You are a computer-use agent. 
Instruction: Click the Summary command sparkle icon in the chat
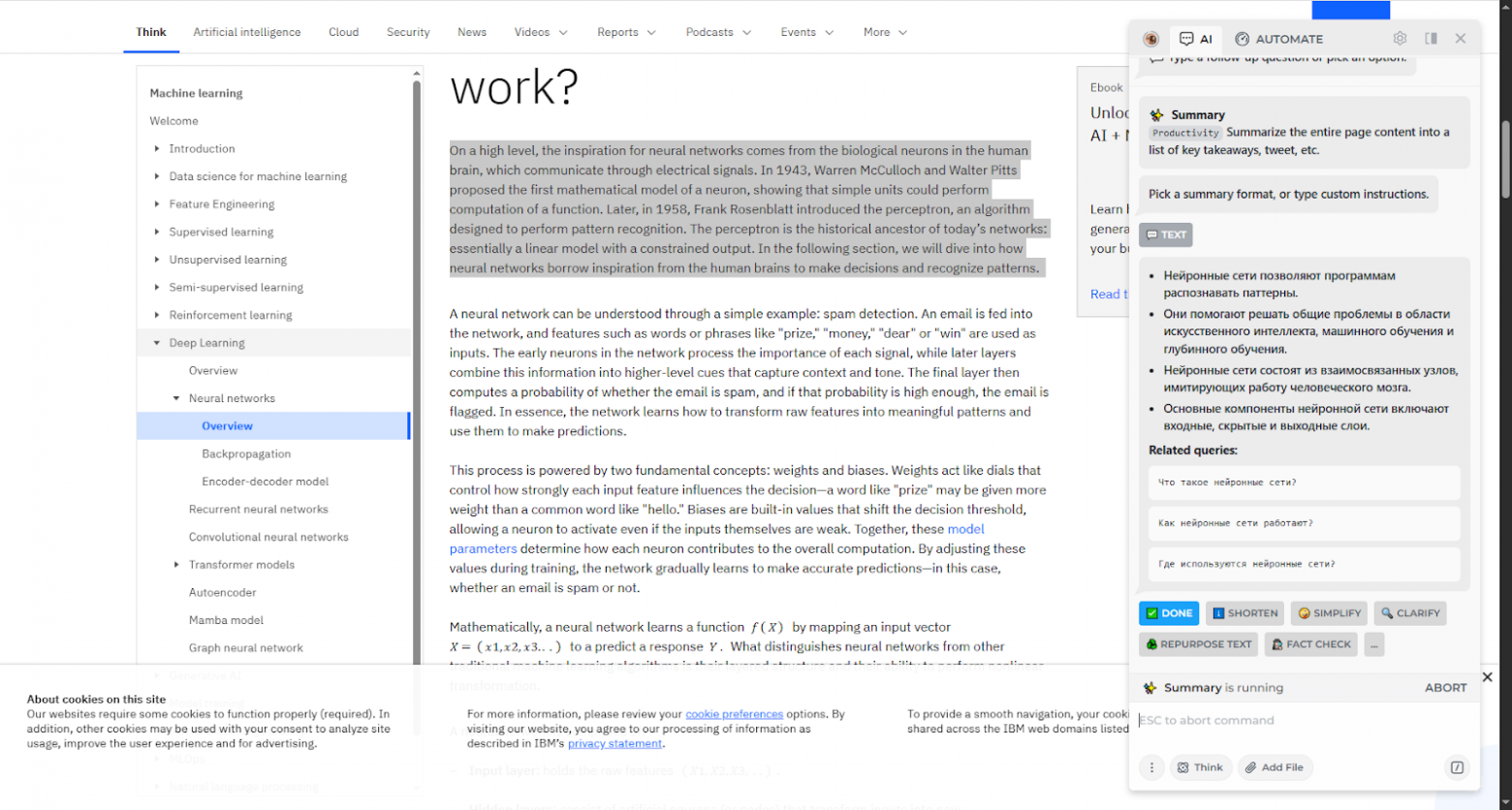(x=1156, y=114)
